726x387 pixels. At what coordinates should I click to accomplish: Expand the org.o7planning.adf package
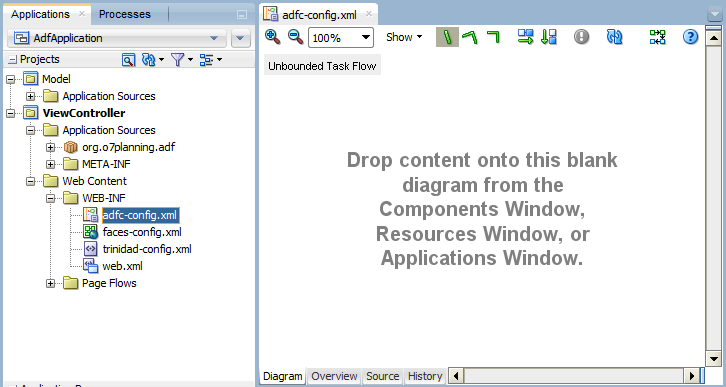(x=50, y=148)
